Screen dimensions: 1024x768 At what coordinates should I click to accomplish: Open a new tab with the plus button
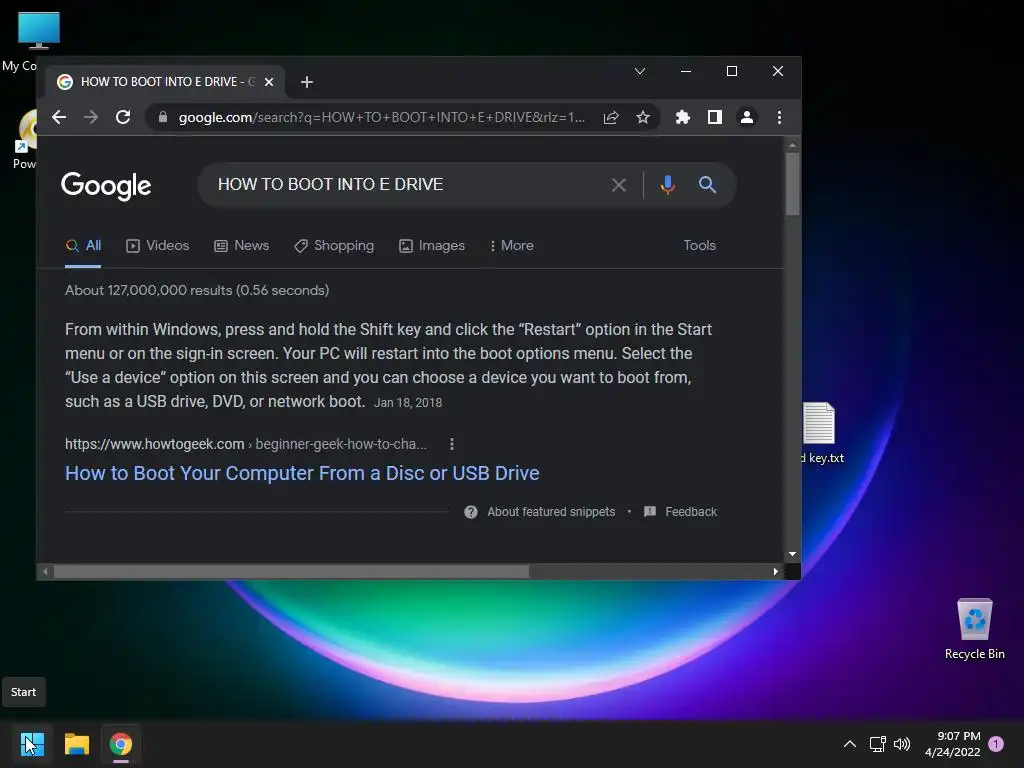[307, 82]
